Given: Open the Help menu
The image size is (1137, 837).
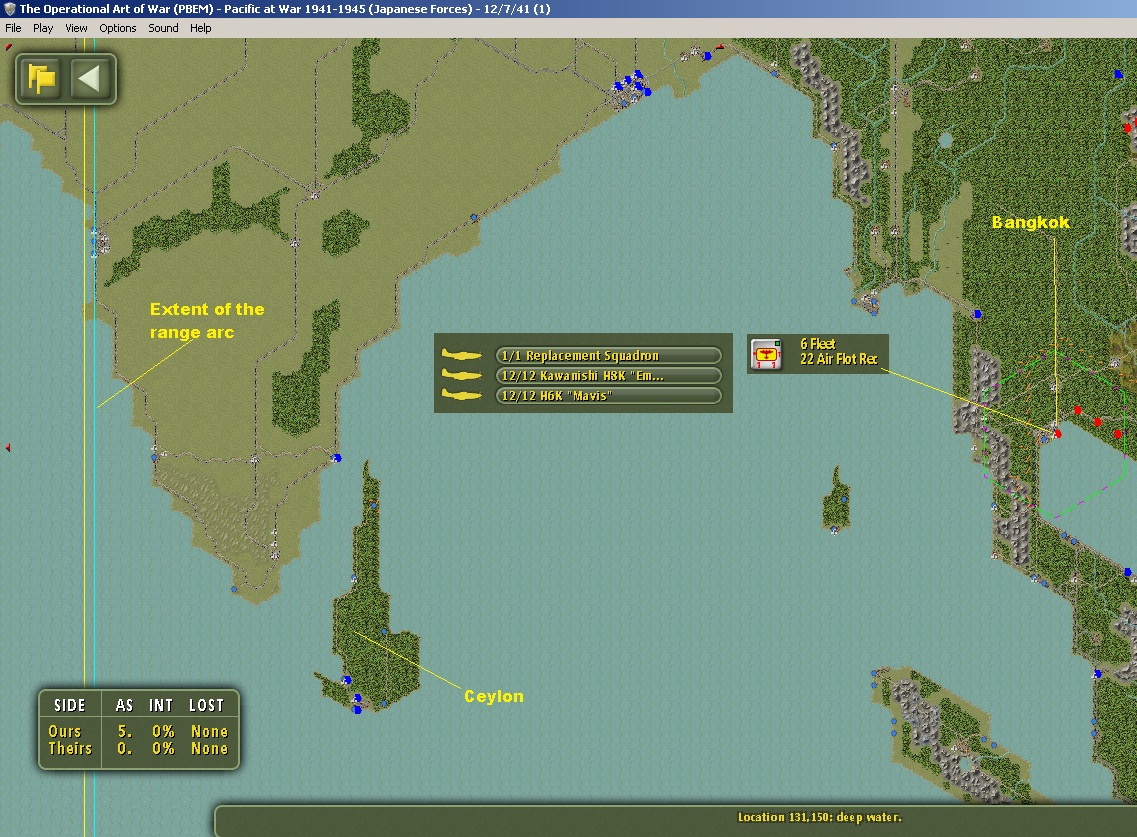Looking at the screenshot, I should [x=201, y=28].
